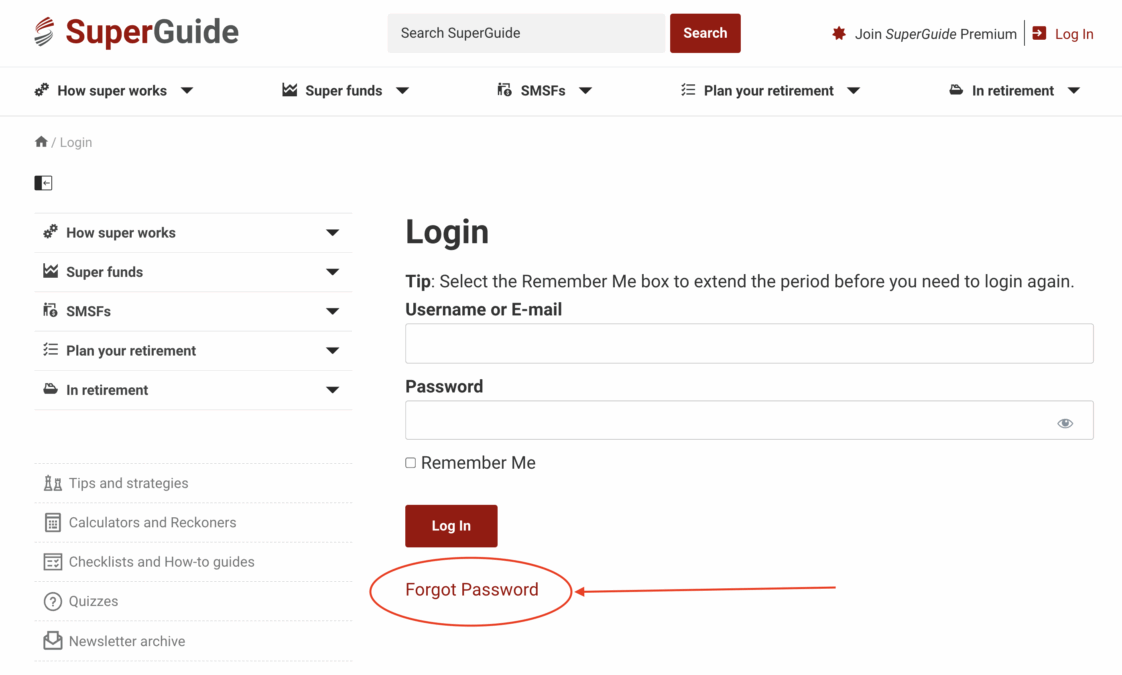Expand the top nav Super funds dropdown arrow
This screenshot has height=675, width=1122.
[x=402, y=91]
